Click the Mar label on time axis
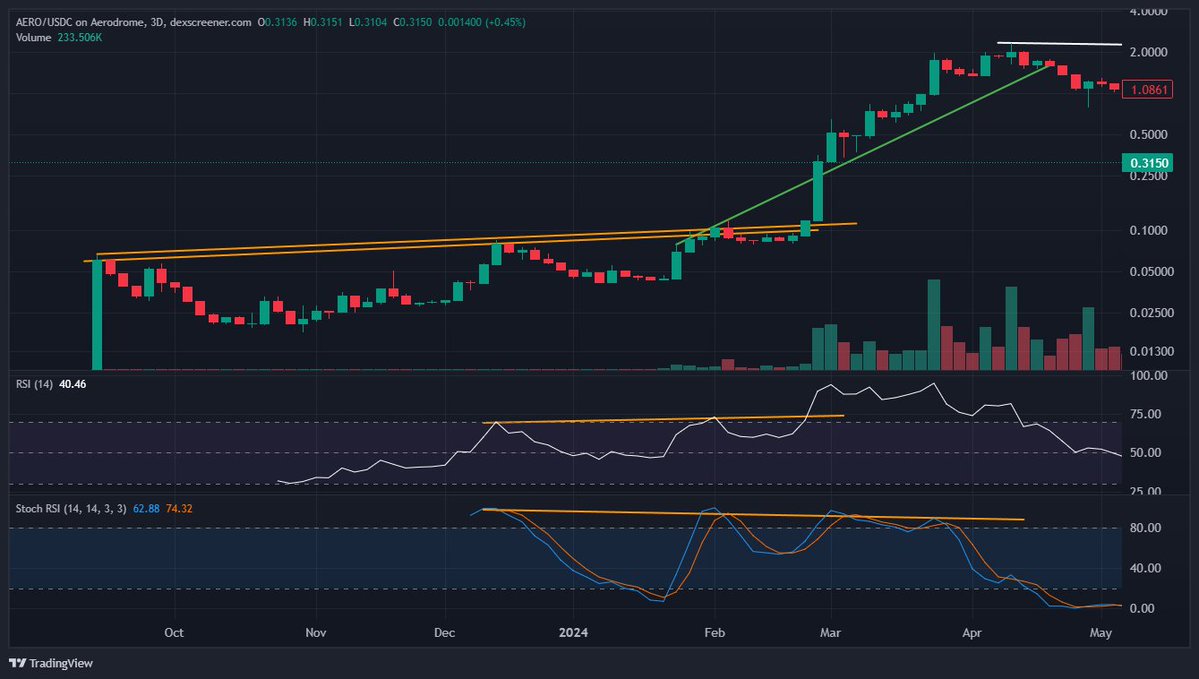Image resolution: width=1199 pixels, height=679 pixels. (828, 633)
